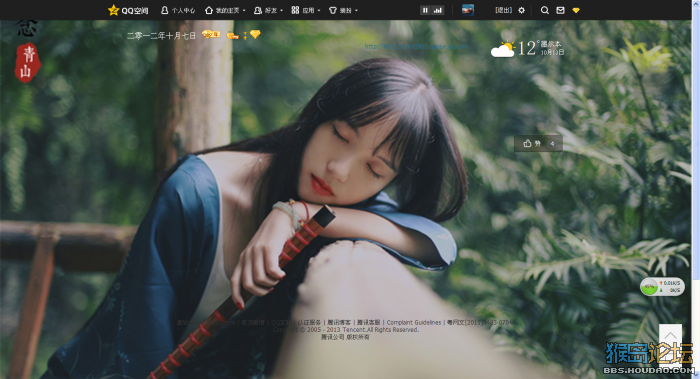The width and height of the screenshot is (700, 379).
Task: Click the 赞 thumbs-up like button
Action: coord(532,143)
